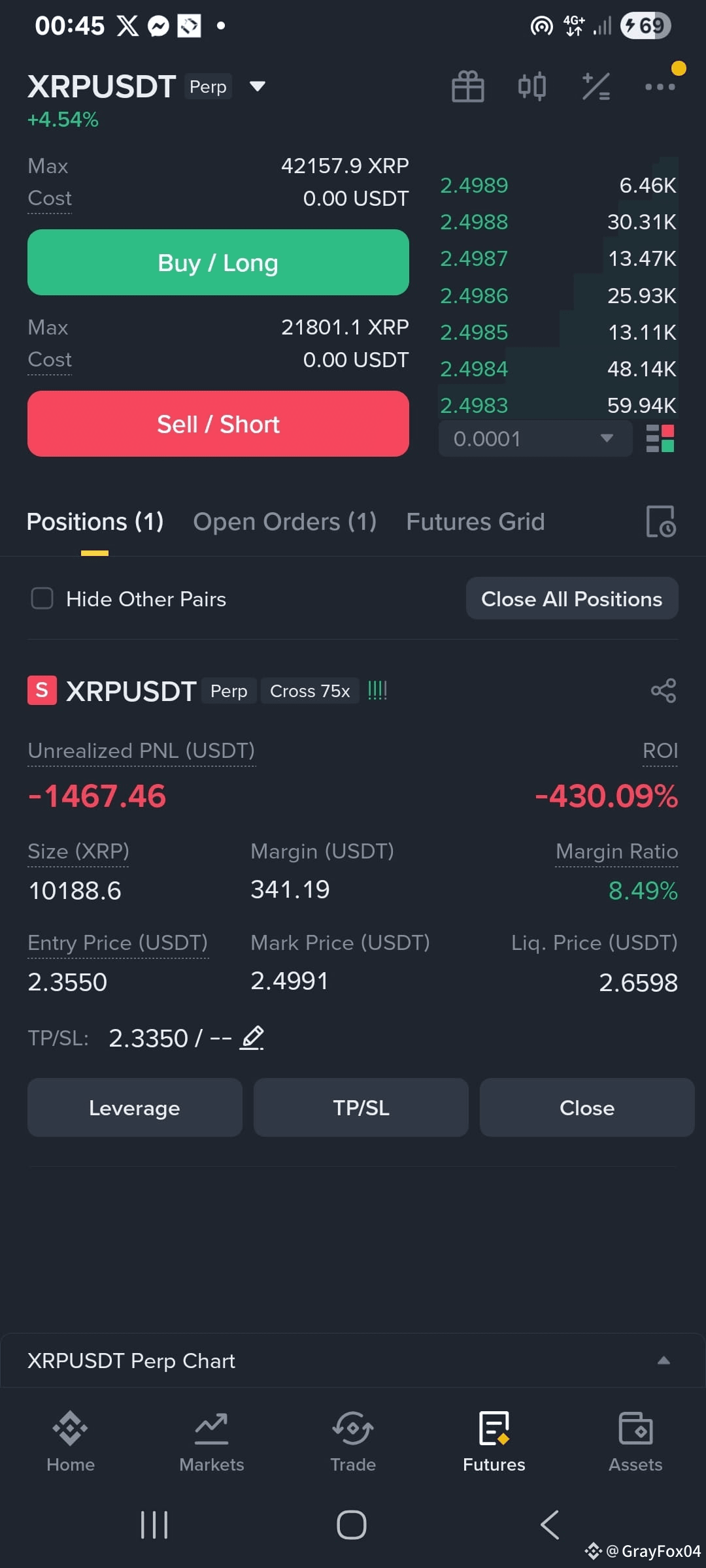Image resolution: width=706 pixels, height=1568 pixels.
Task: Toggle the Hide Other Pairs checkbox
Action: [42, 598]
